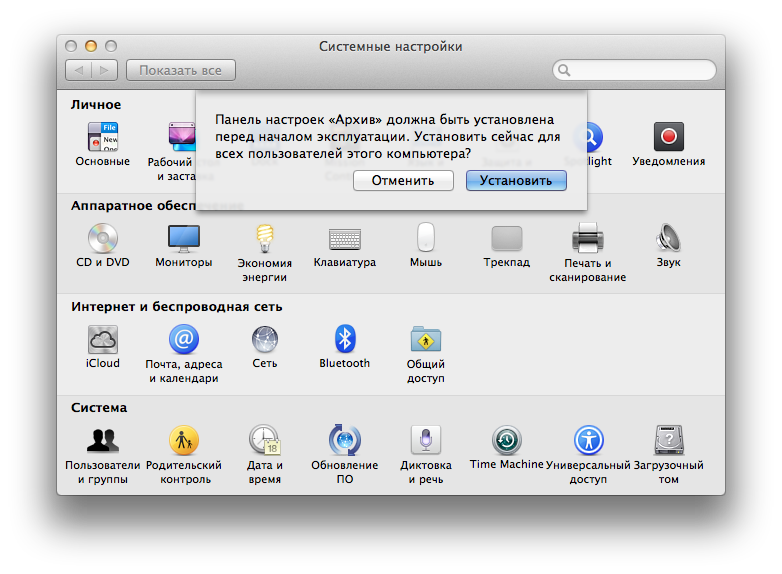Open the Уведомления preferences icon

(x=668, y=138)
